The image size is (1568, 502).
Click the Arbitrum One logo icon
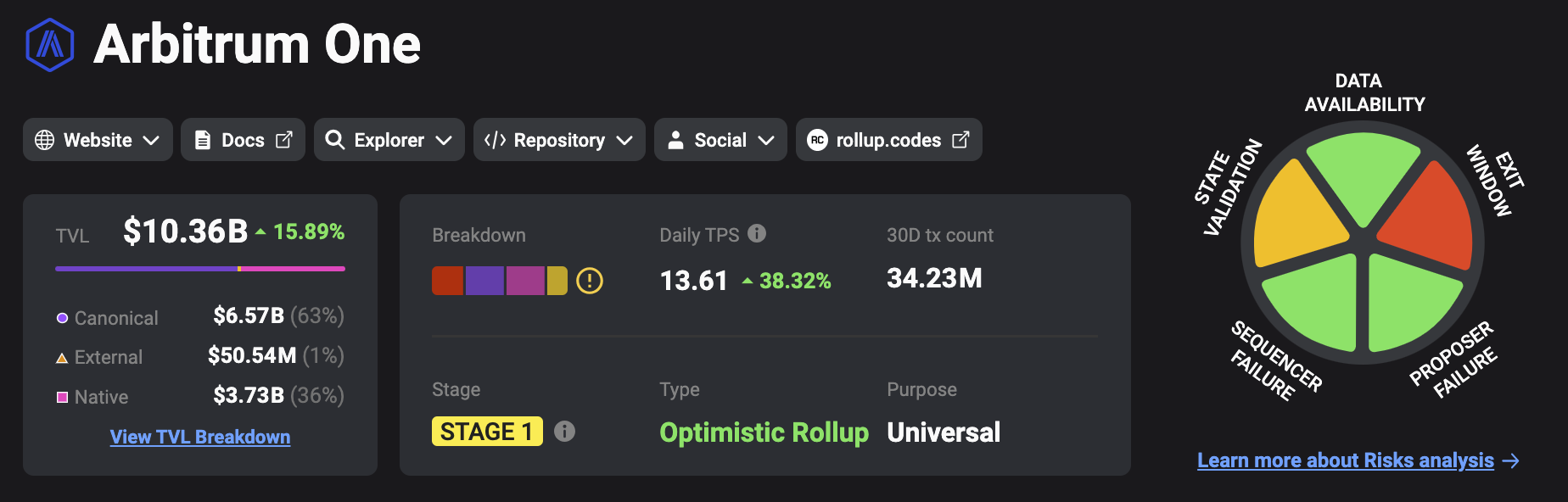point(50,45)
